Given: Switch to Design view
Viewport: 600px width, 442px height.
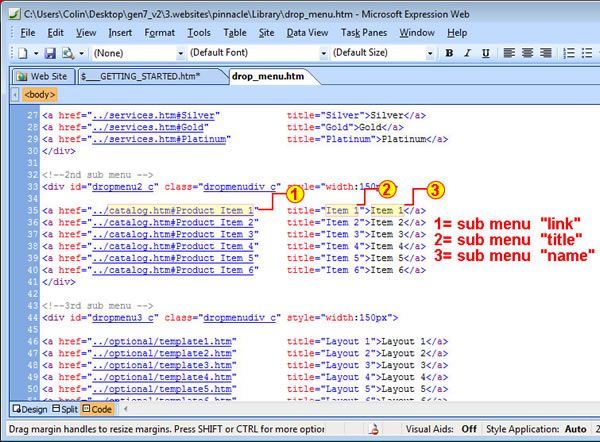Looking at the screenshot, I should pos(28,409).
